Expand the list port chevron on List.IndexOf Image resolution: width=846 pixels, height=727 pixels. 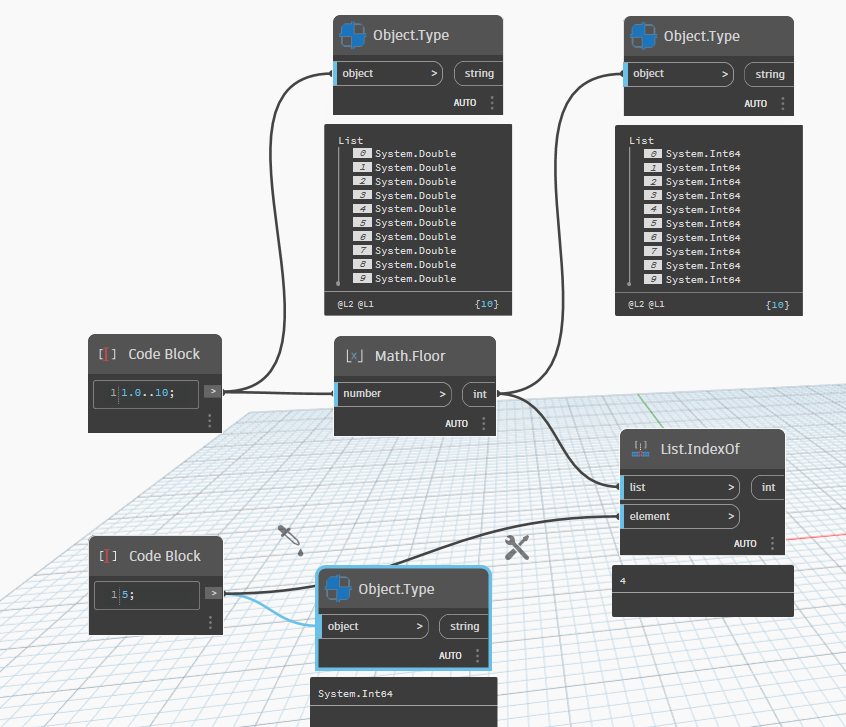click(x=731, y=487)
